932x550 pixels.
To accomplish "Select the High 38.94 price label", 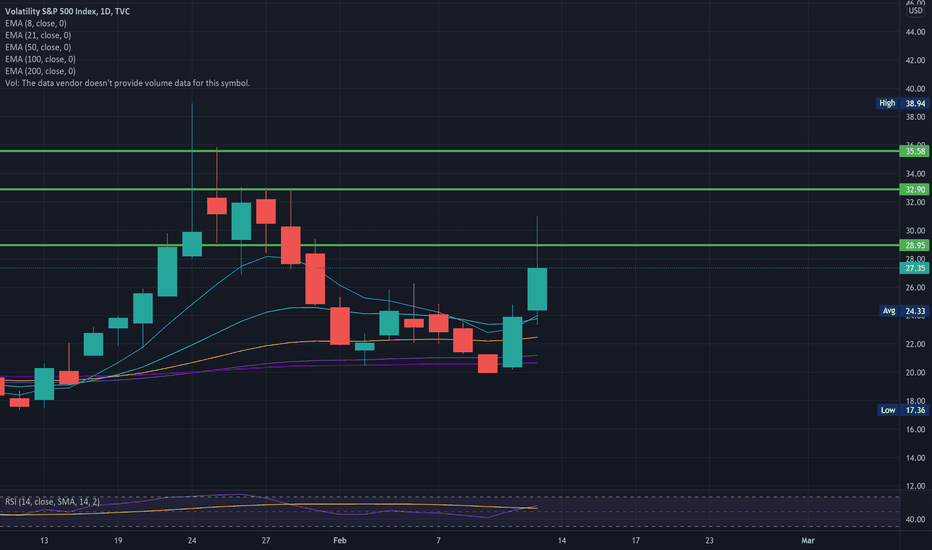I will click(x=902, y=103).
